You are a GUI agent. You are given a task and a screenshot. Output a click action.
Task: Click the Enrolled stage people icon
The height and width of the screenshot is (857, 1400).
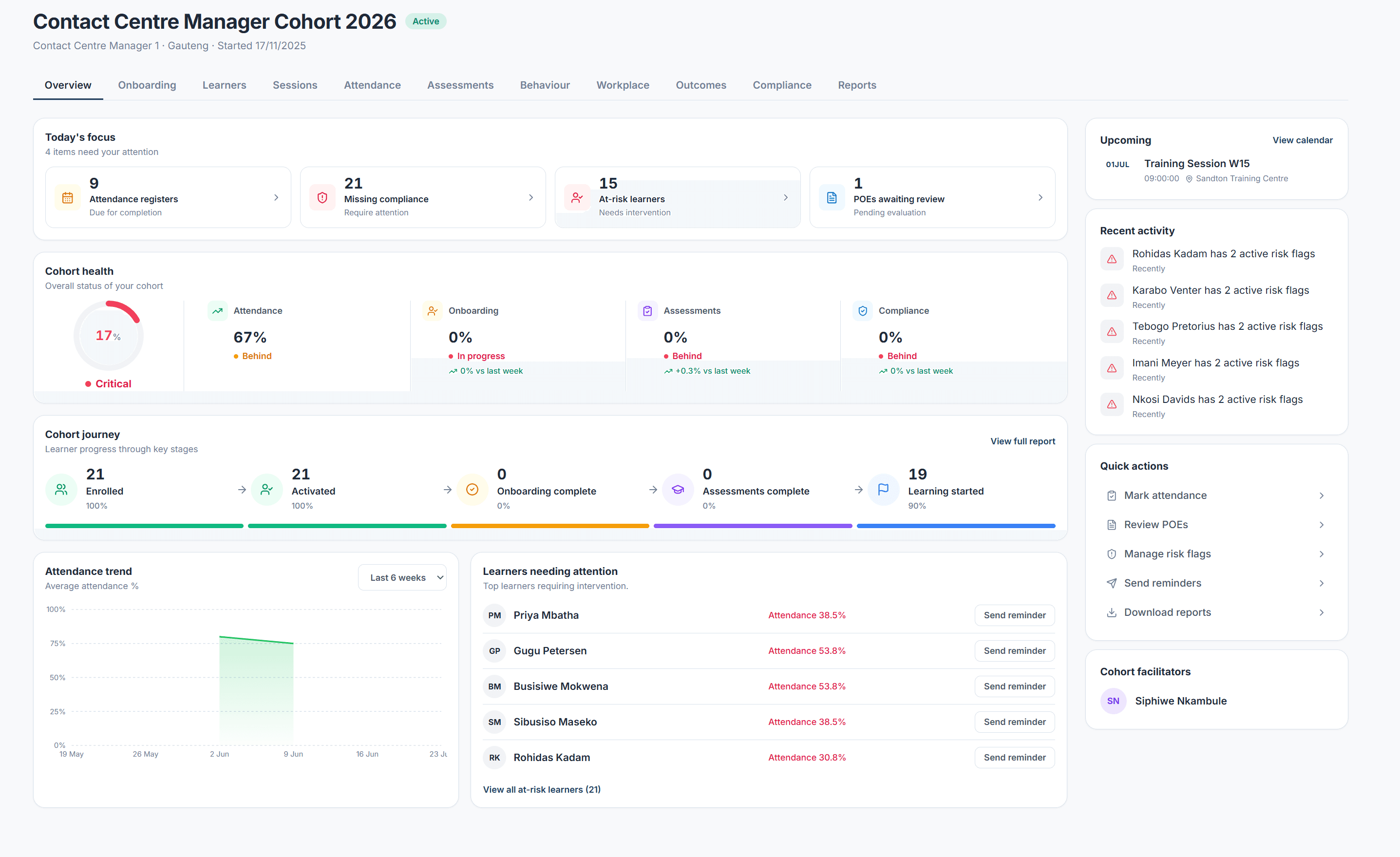click(61, 489)
